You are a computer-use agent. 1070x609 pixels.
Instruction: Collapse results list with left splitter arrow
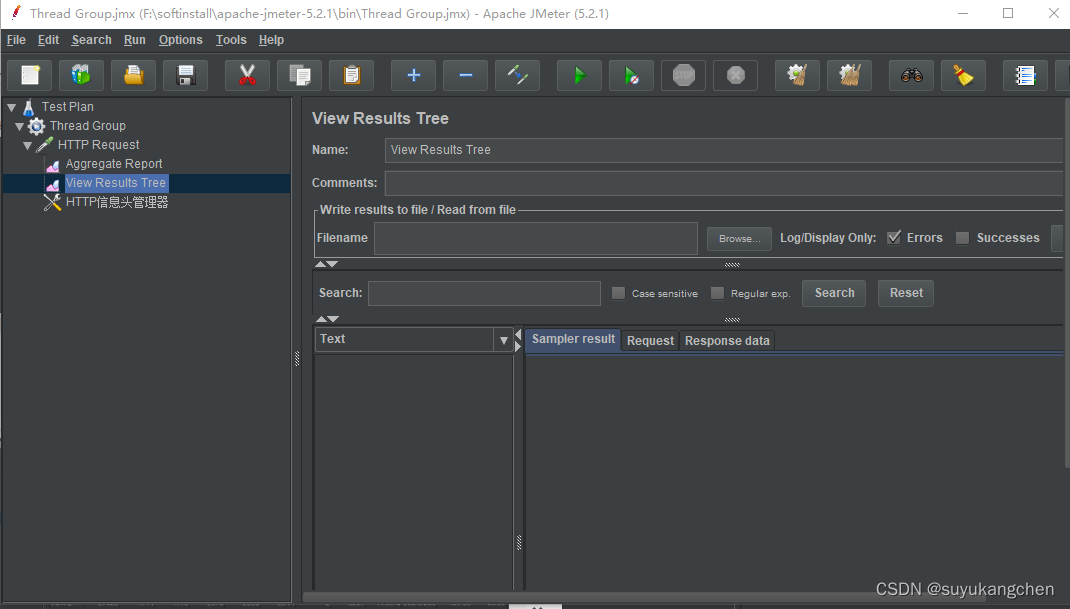518,334
